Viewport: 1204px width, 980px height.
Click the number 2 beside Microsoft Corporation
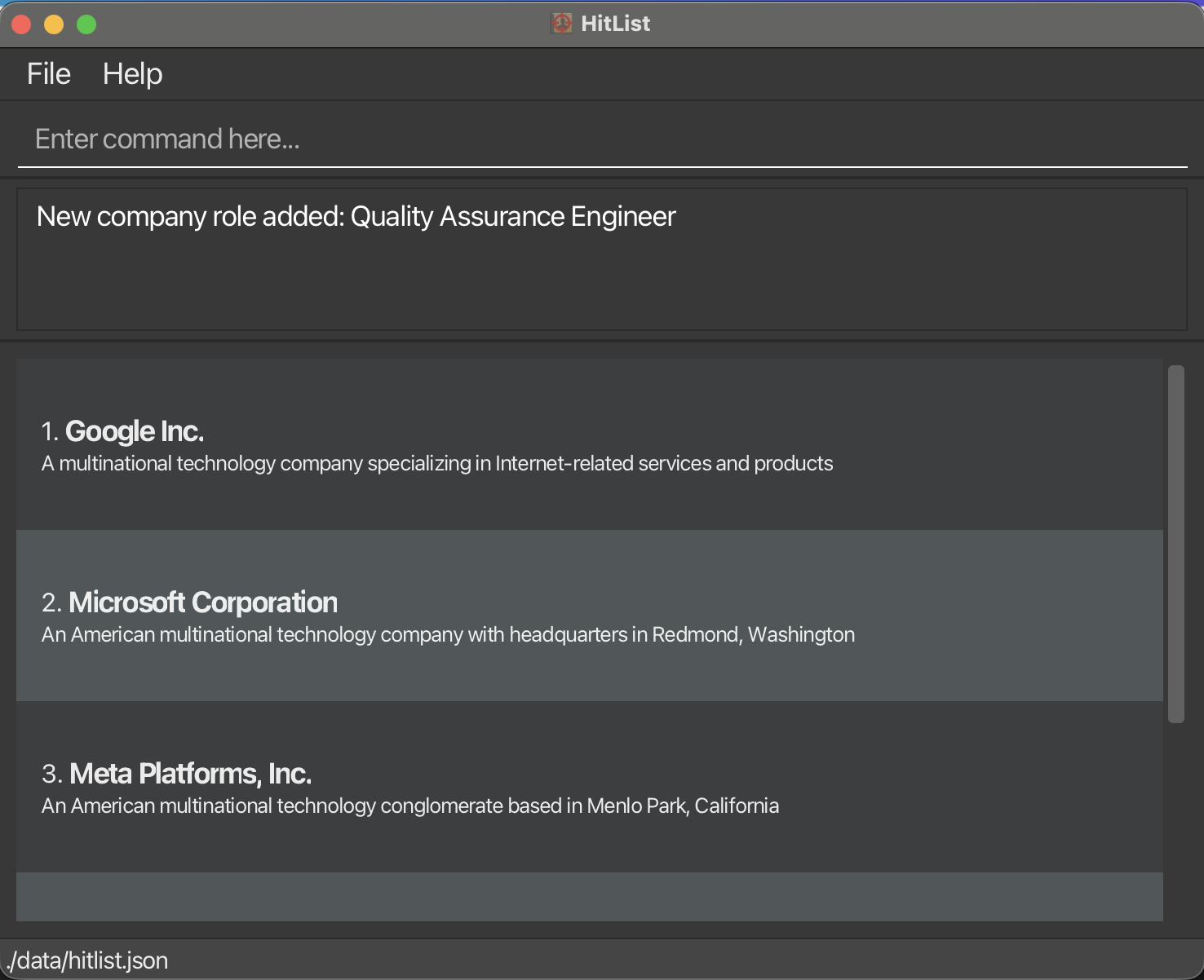51,603
